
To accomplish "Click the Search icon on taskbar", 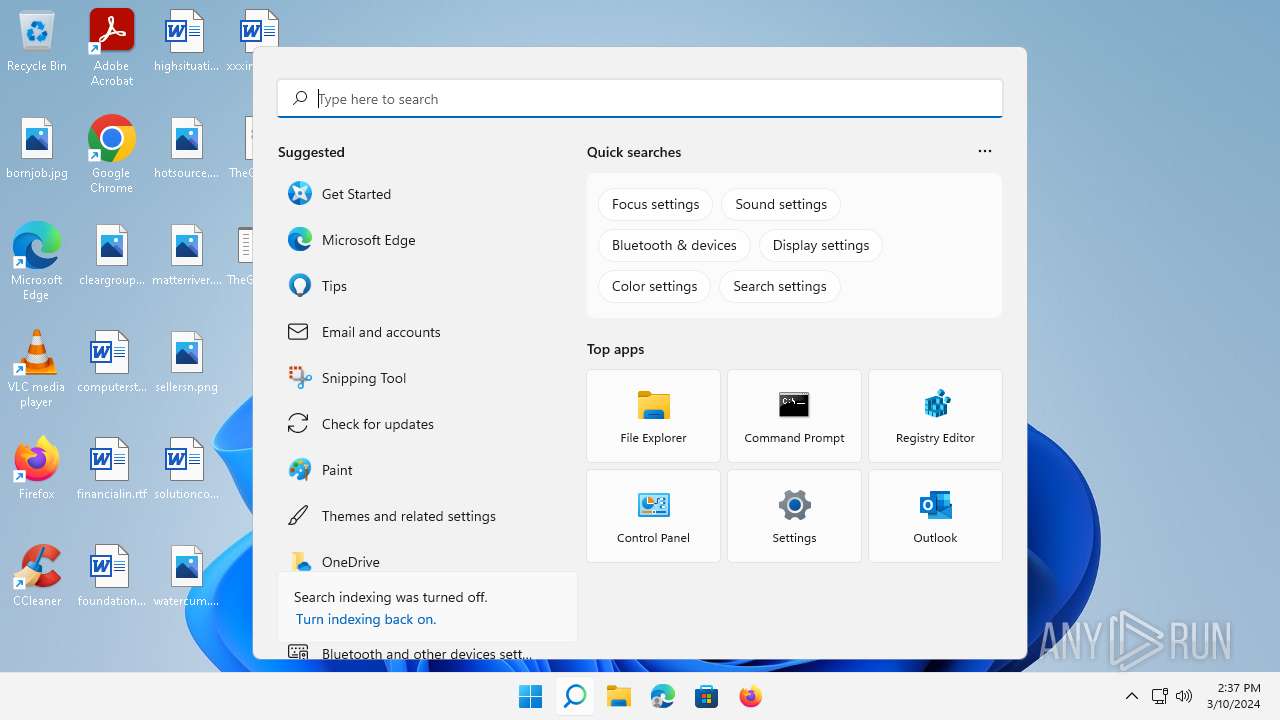I will coord(574,696).
